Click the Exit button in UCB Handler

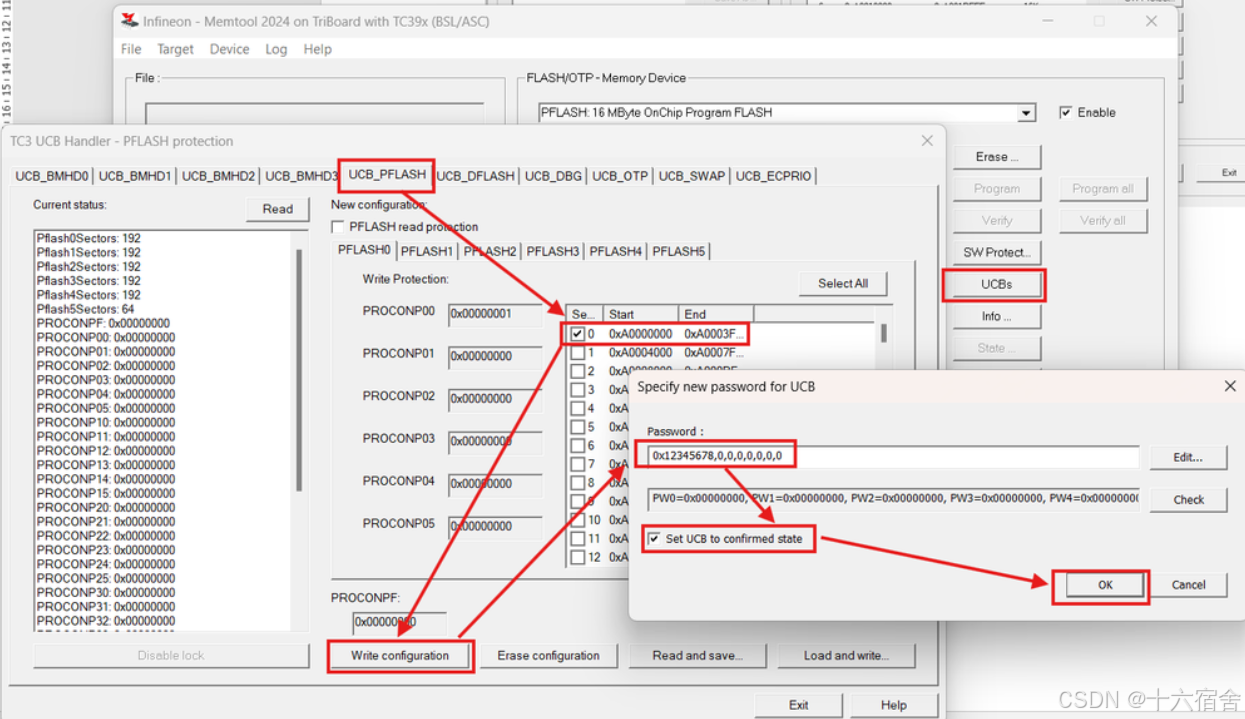point(798,705)
